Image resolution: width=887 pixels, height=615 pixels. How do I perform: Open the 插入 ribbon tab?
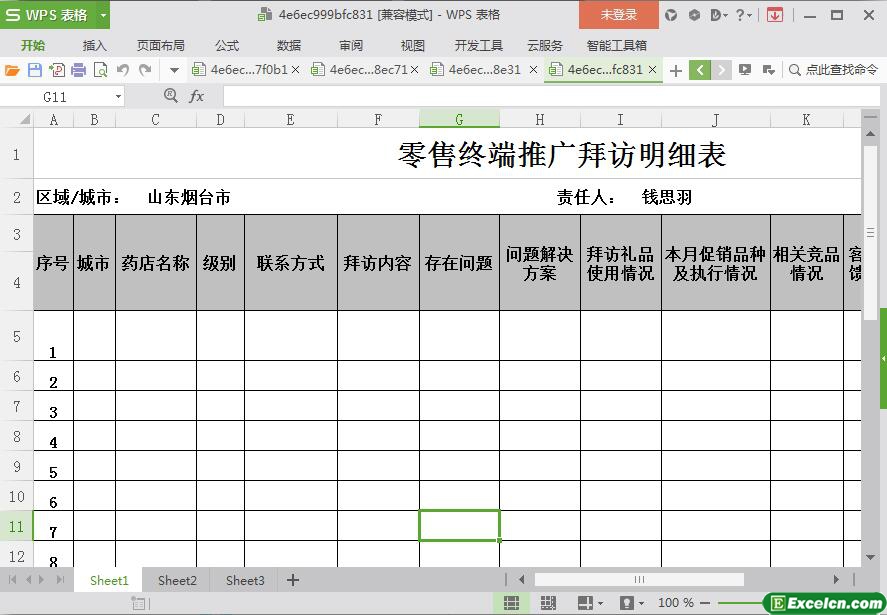tap(94, 46)
